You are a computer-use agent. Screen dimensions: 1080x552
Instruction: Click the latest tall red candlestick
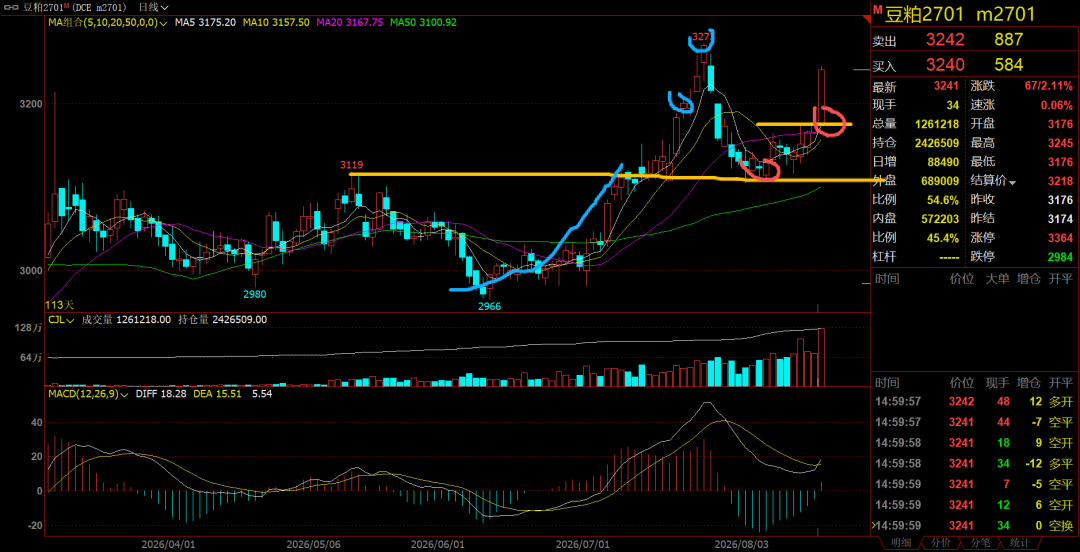tap(822, 95)
